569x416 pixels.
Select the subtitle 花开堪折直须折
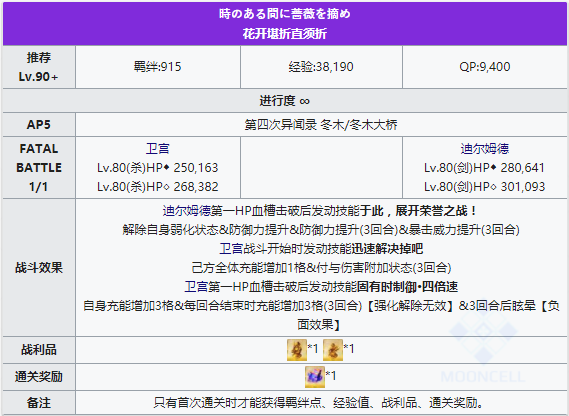tap(285, 34)
